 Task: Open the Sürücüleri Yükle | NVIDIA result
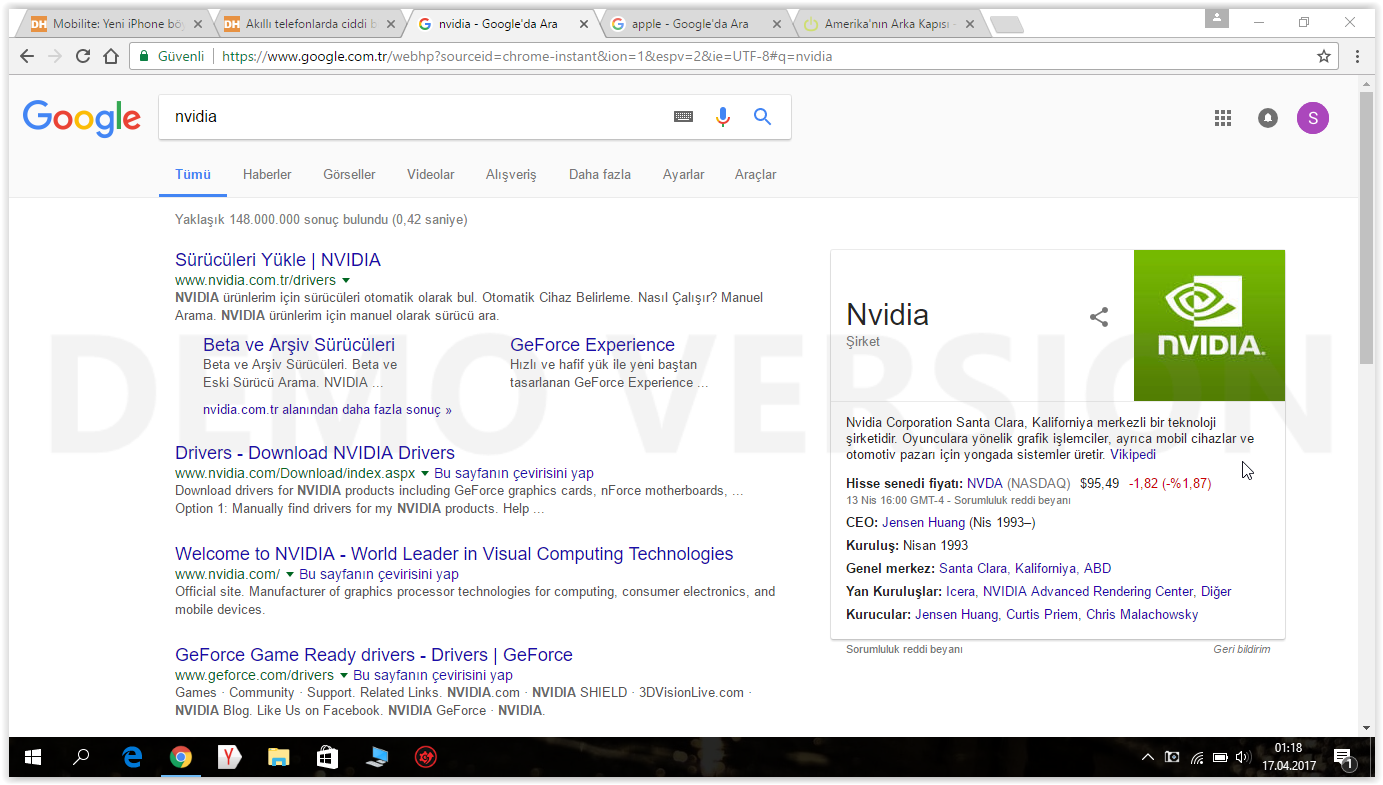(277, 260)
